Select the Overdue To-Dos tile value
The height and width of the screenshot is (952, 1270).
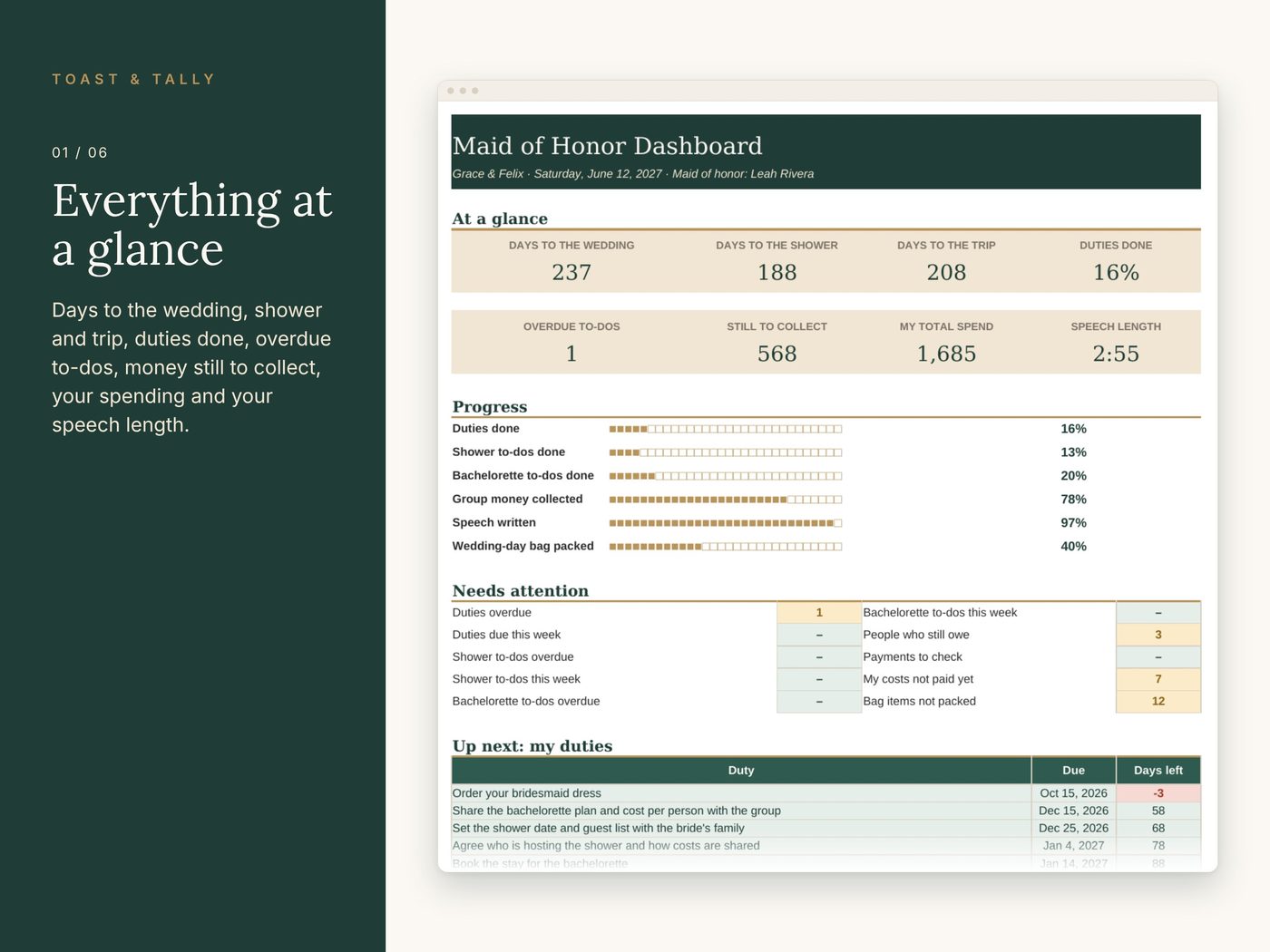571,354
